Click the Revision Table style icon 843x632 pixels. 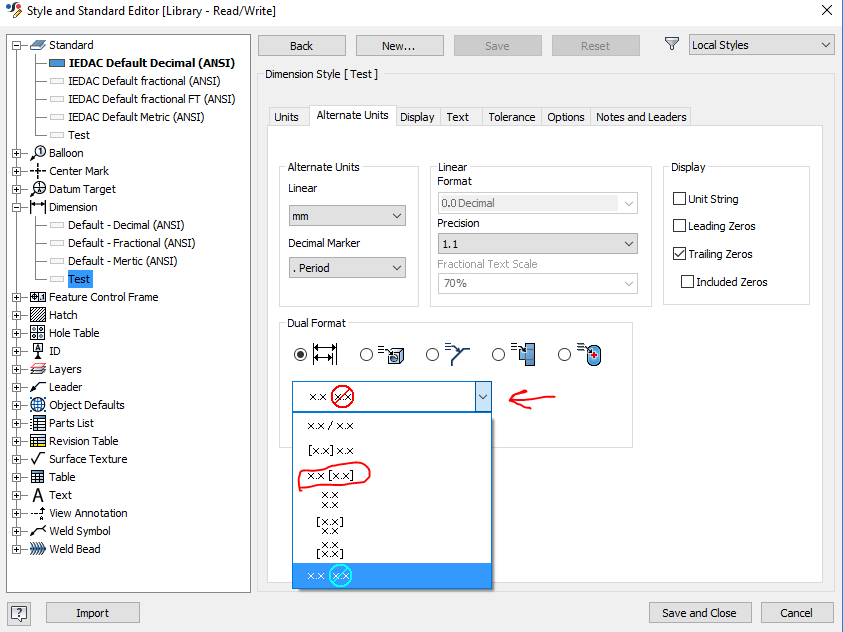pyautogui.click(x=38, y=441)
